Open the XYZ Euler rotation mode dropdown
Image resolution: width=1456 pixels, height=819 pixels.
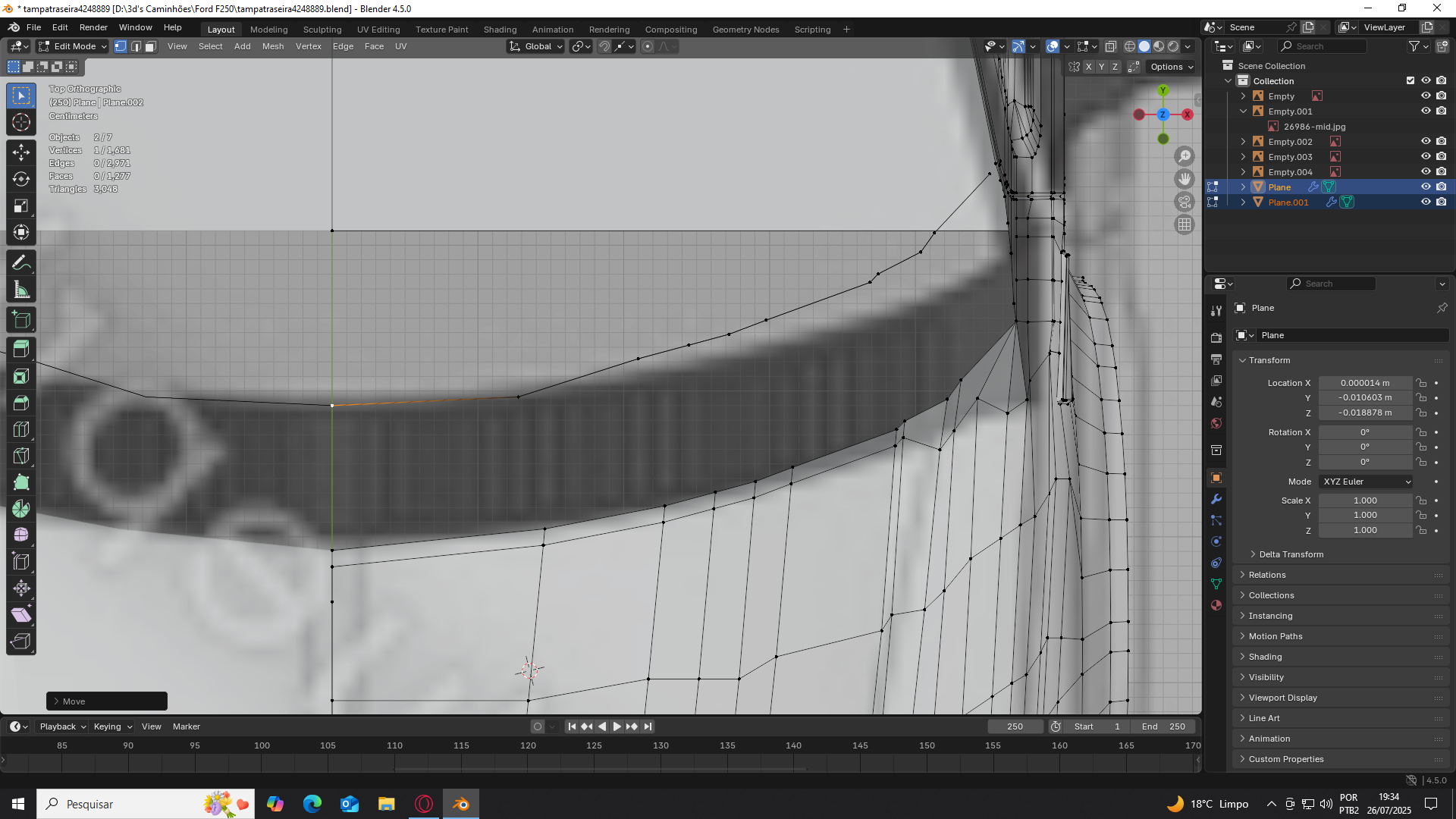1367,482
